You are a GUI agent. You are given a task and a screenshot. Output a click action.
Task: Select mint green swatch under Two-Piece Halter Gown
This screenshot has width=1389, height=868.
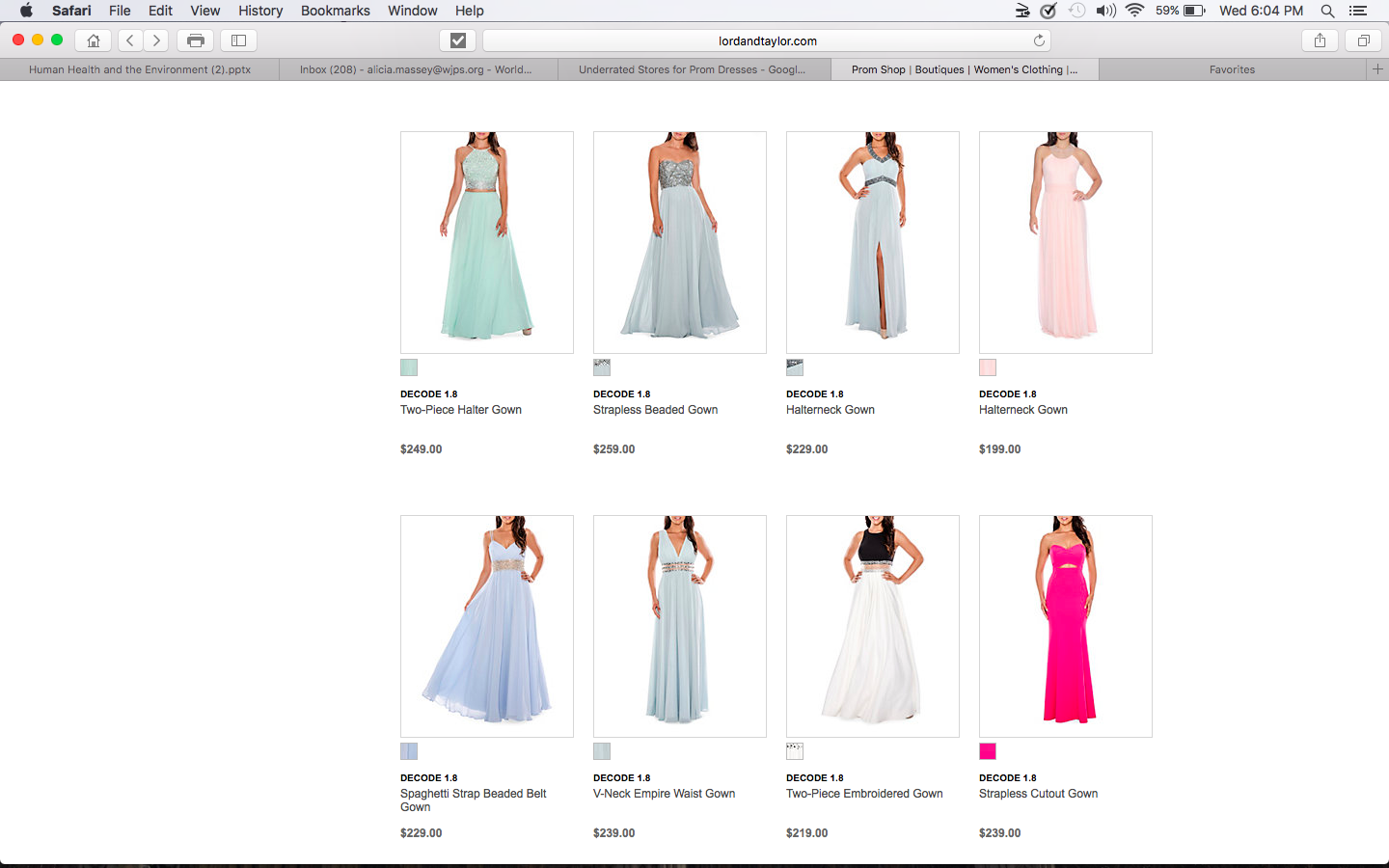pyautogui.click(x=409, y=367)
